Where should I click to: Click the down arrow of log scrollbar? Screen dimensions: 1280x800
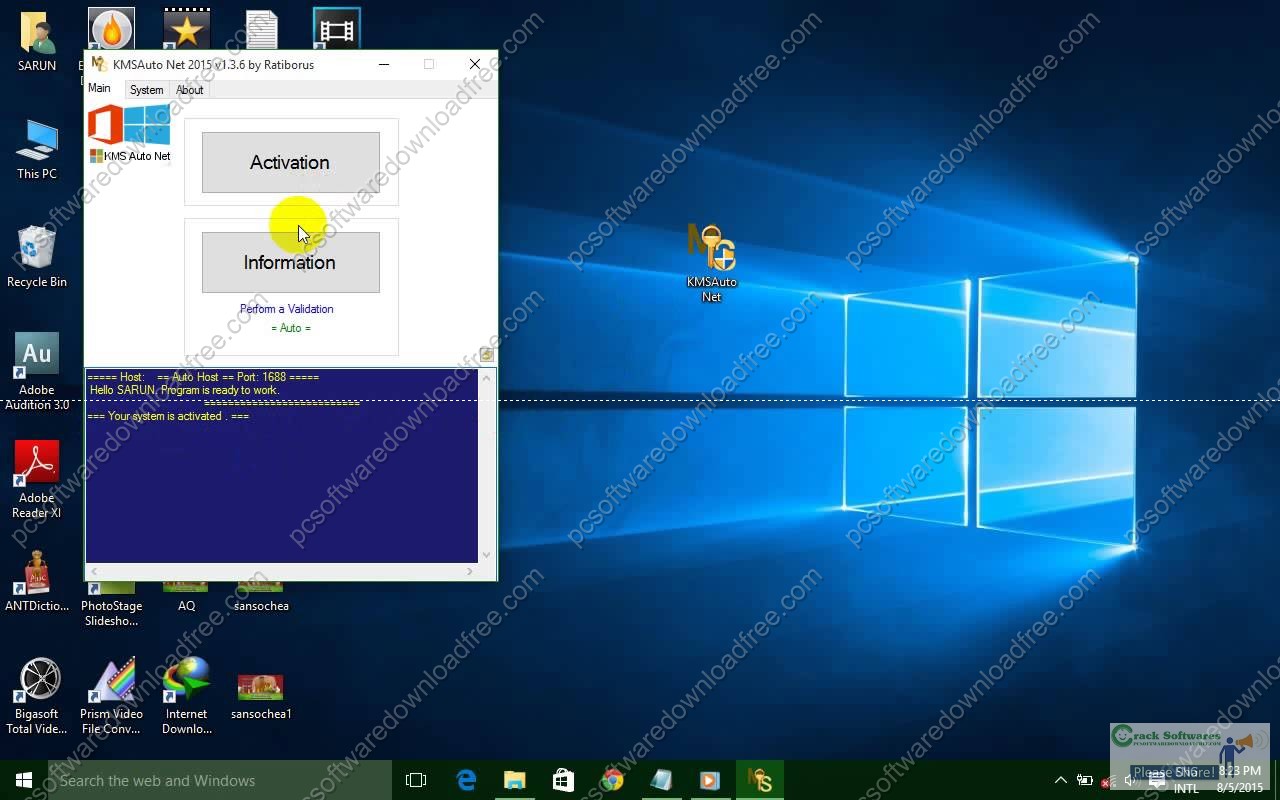coord(487,555)
